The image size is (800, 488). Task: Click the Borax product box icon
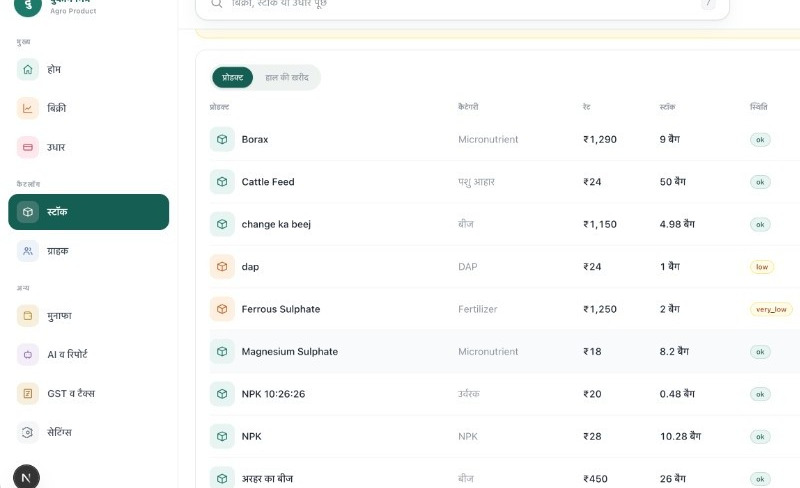222,139
